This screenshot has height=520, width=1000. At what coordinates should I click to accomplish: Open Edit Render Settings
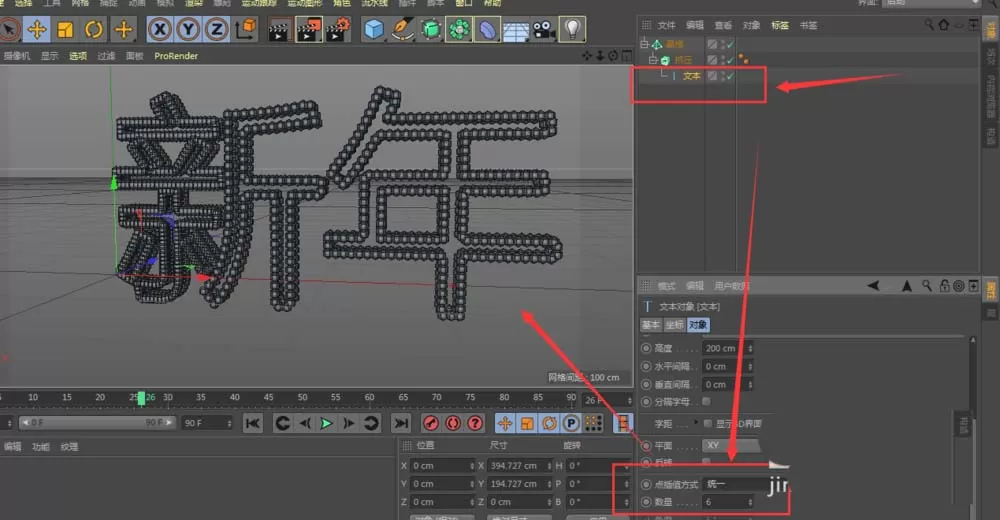coord(337,29)
